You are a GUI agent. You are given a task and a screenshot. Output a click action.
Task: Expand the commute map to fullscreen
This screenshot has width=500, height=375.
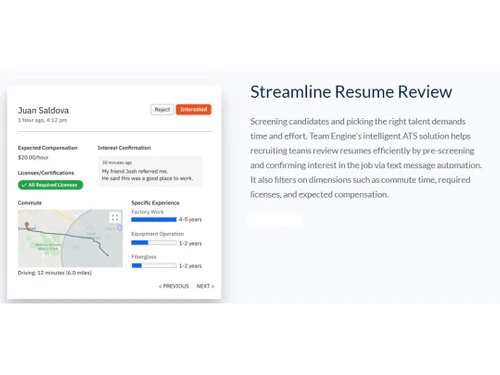coord(115,218)
